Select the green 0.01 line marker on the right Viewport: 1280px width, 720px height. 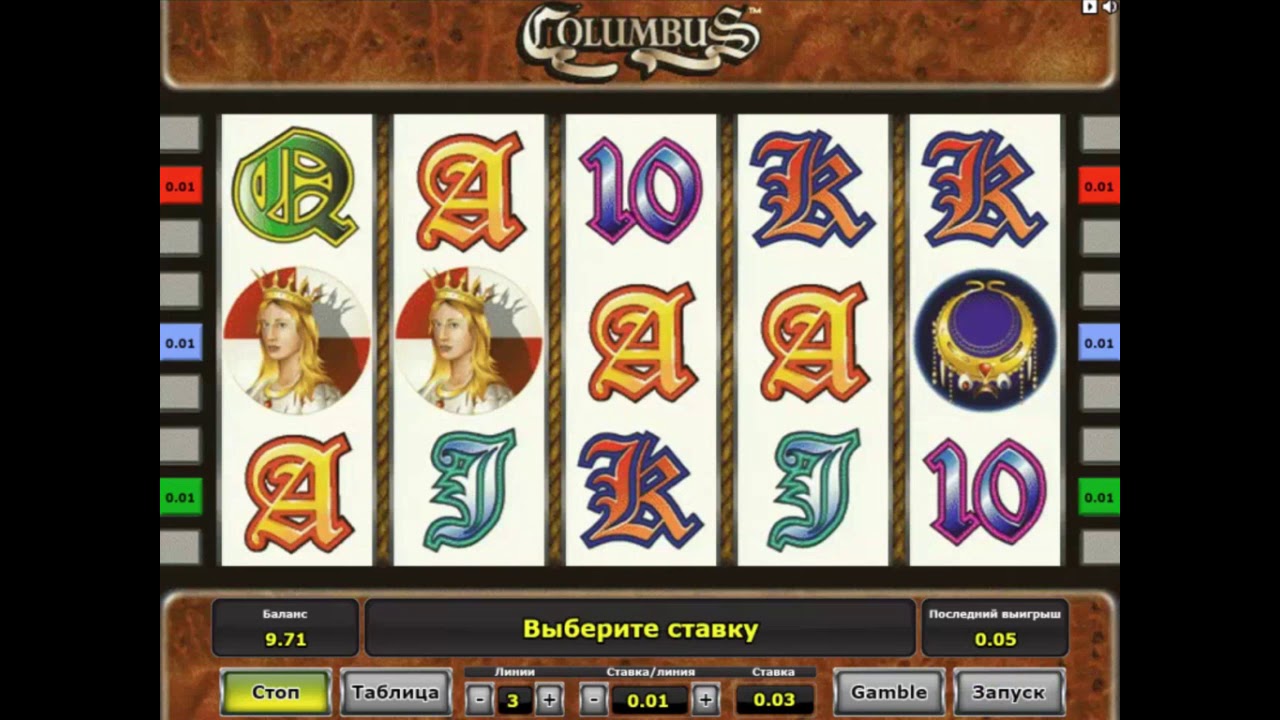[1099, 497]
